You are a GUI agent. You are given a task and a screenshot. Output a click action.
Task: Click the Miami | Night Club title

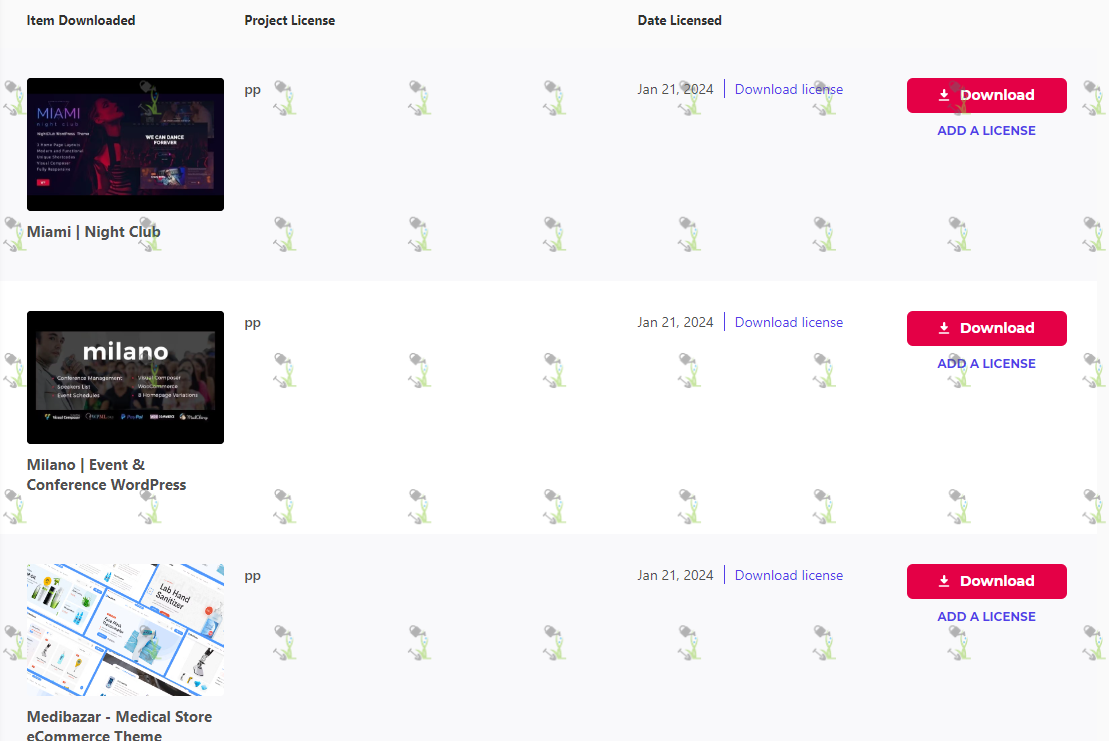(93, 232)
